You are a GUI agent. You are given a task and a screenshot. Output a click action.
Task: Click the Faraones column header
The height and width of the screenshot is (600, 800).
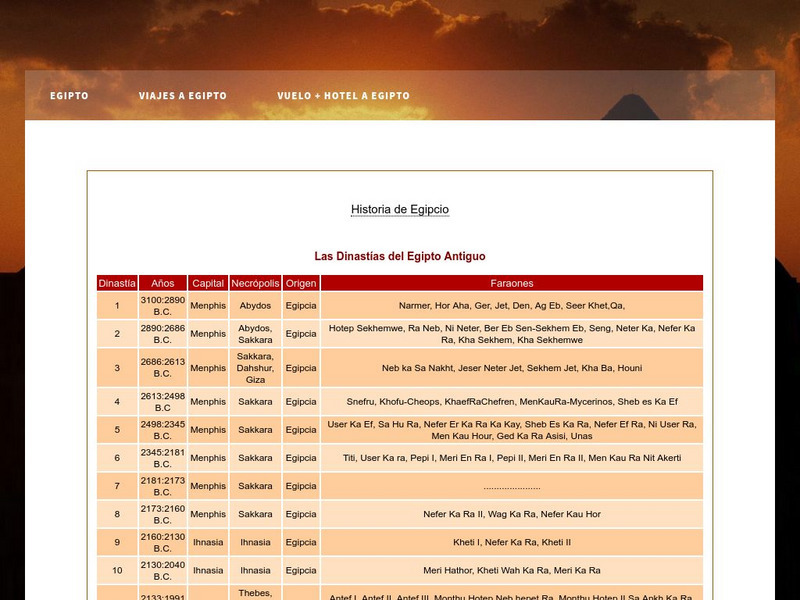pyautogui.click(x=512, y=283)
